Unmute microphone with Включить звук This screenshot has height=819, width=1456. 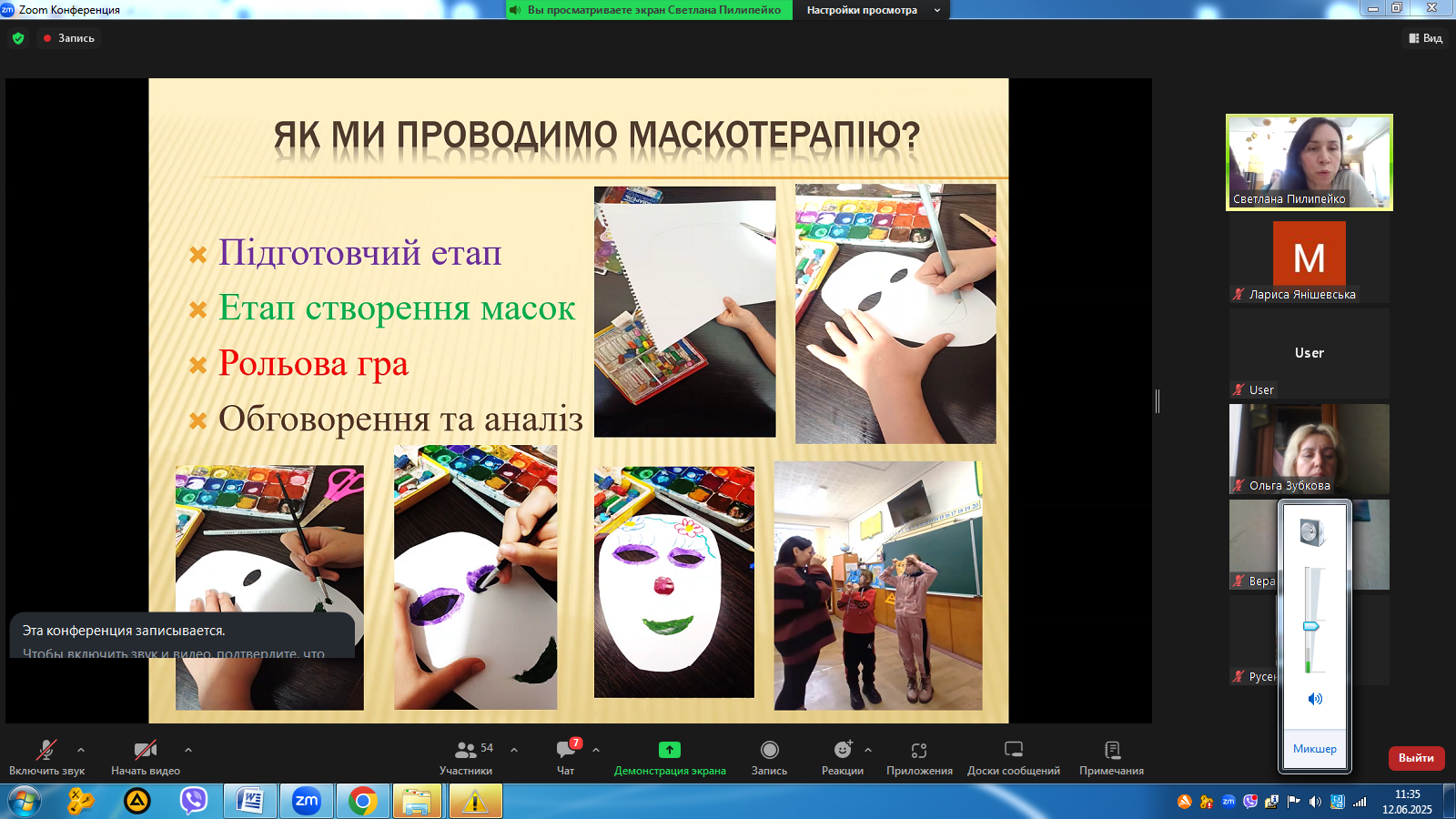[x=46, y=757]
